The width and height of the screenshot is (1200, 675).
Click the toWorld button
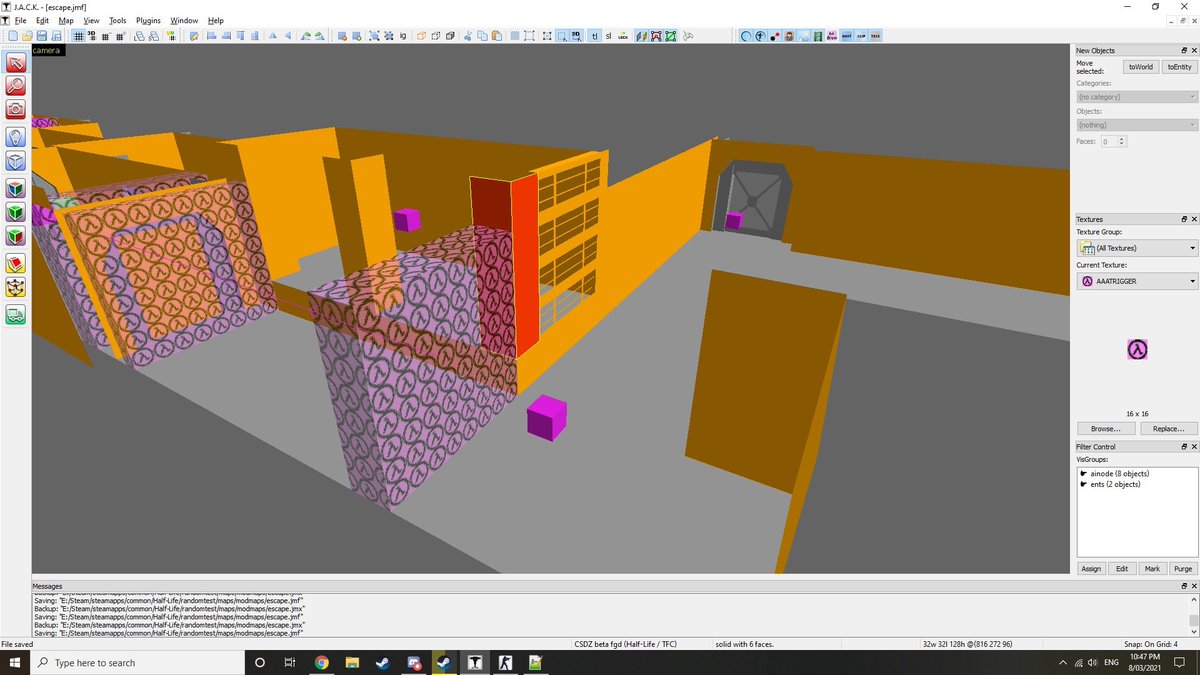click(1140, 67)
